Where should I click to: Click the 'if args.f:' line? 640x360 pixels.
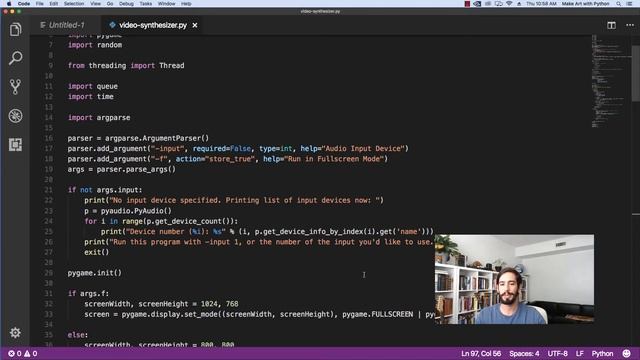click(x=88, y=294)
